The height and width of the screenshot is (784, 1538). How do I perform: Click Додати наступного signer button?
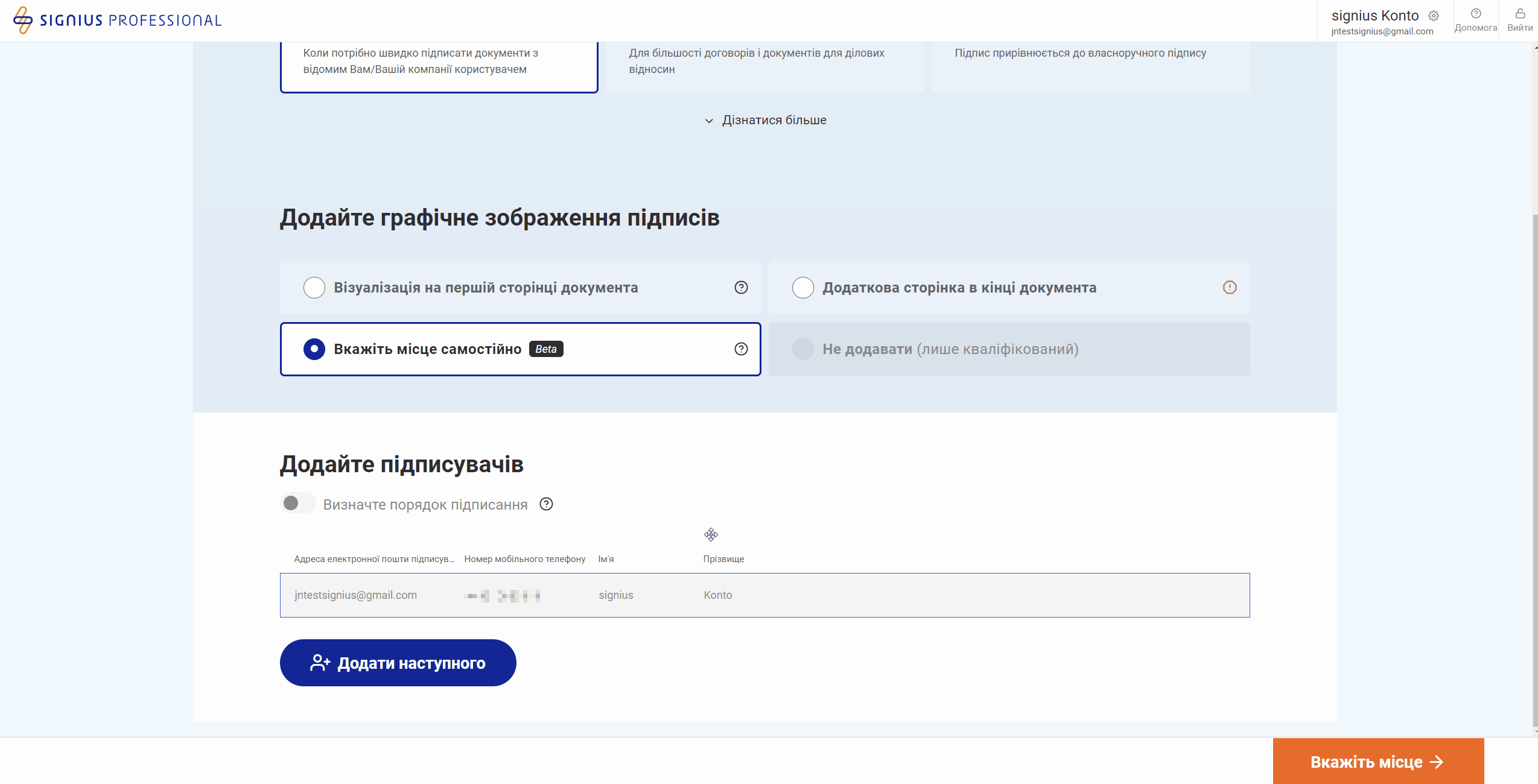[x=398, y=663]
